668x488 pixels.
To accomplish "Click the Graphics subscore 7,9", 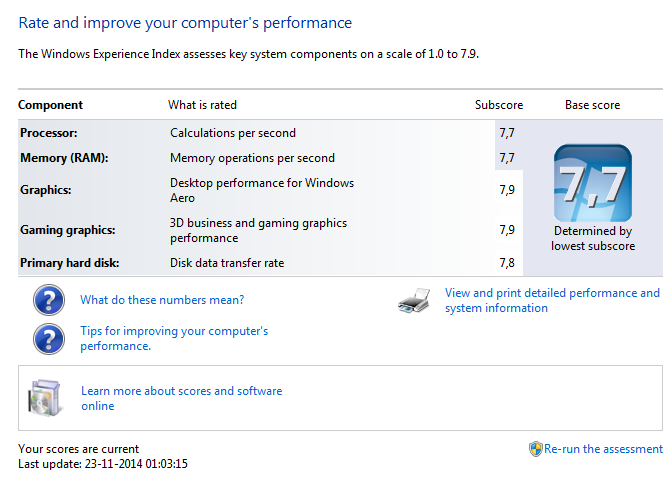I will (x=506, y=190).
